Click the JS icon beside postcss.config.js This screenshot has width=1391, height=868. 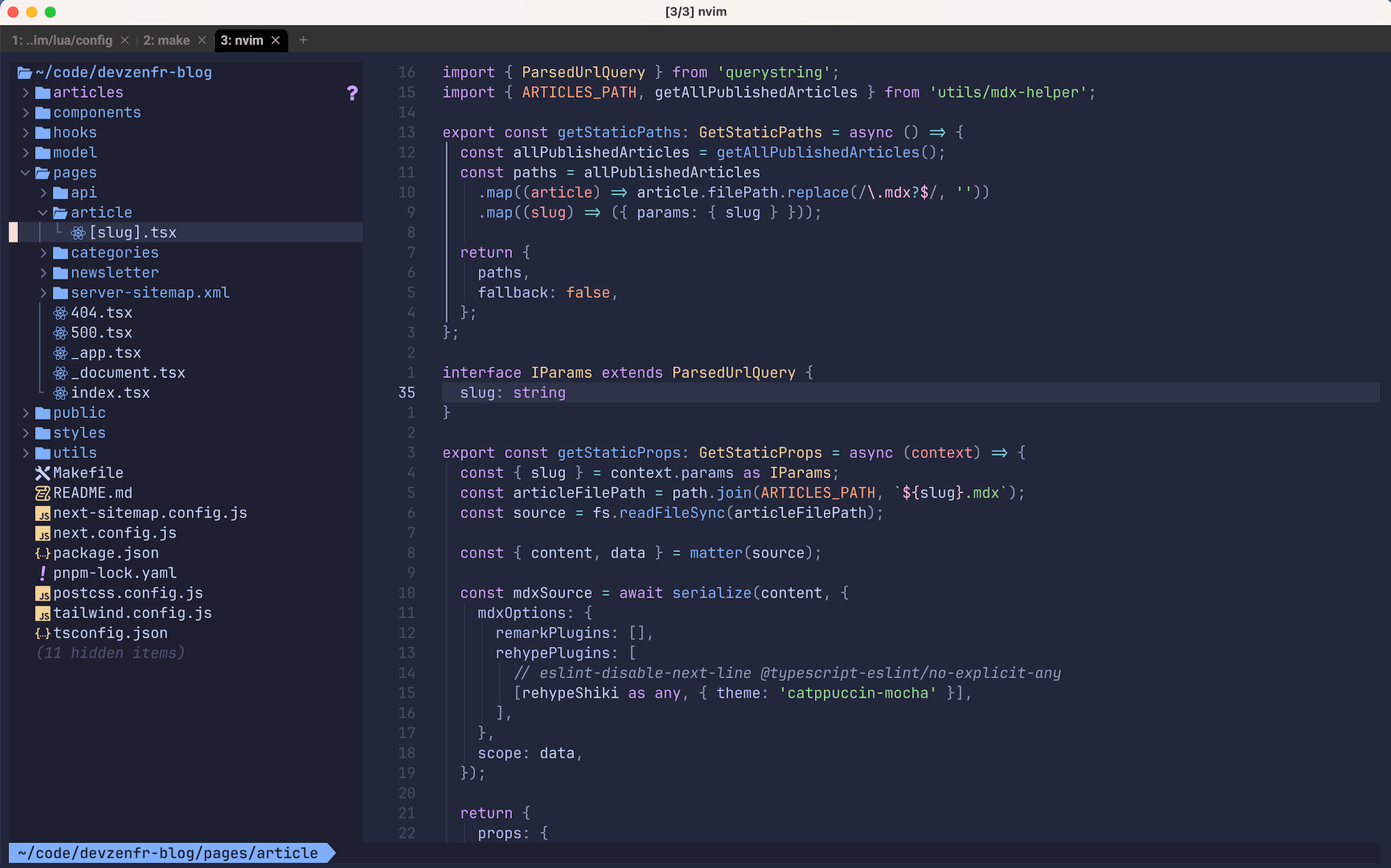point(43,593)
